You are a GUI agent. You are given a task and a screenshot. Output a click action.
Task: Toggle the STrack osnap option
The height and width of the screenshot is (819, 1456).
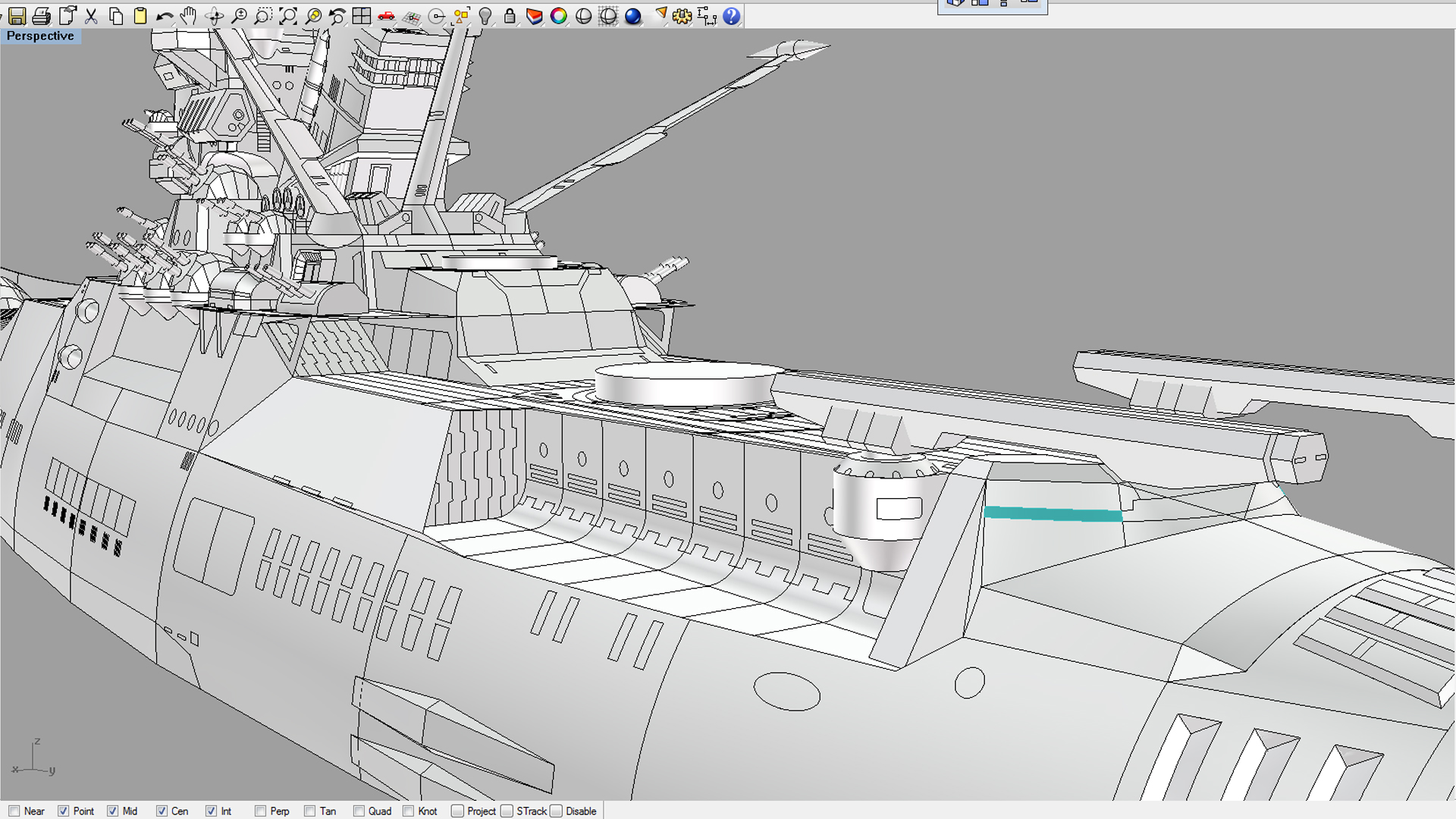[x=507, y=811]
